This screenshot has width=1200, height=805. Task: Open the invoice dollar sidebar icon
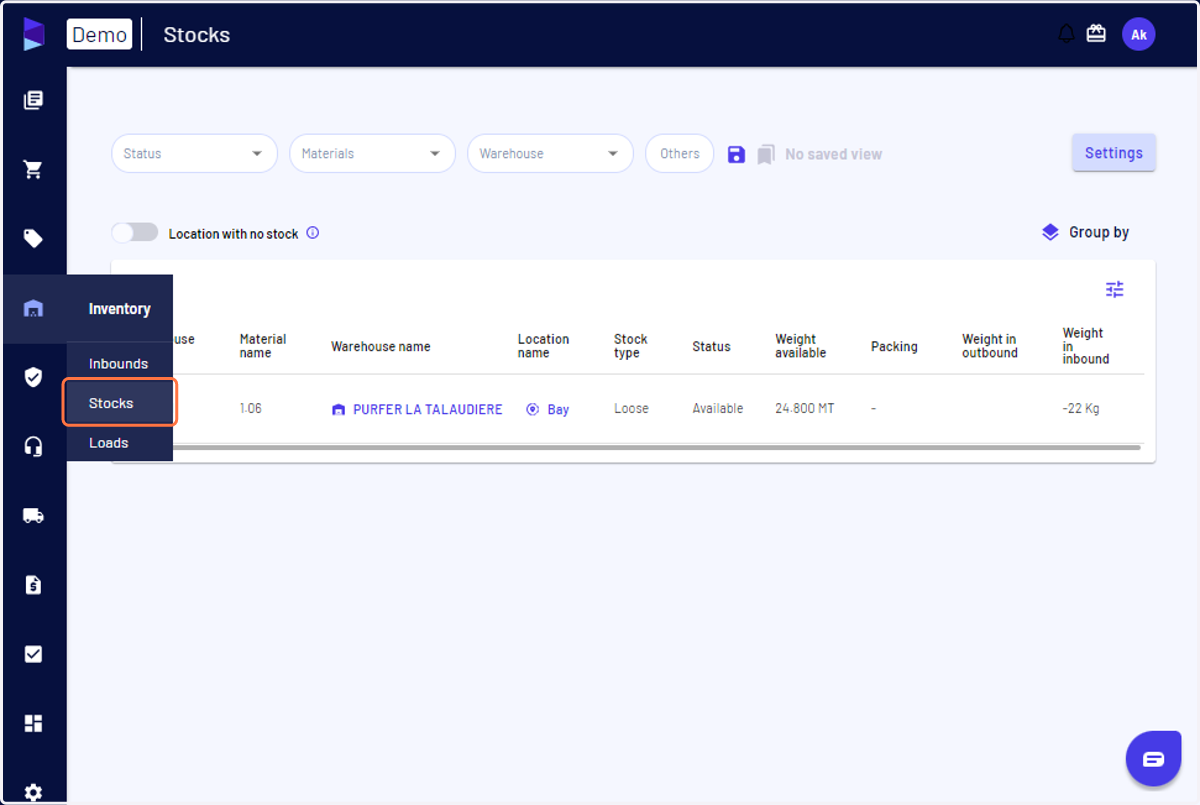[x=33, y=585]
